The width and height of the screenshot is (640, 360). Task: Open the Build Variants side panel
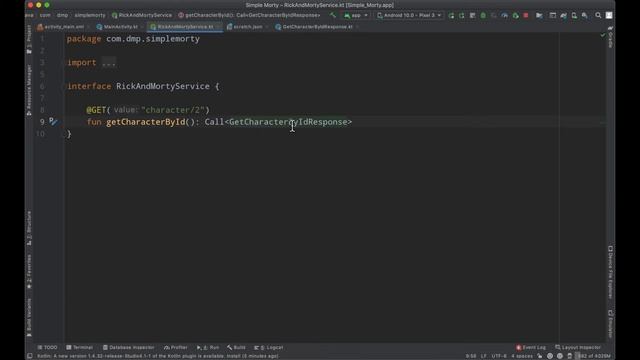pos(29,318)
